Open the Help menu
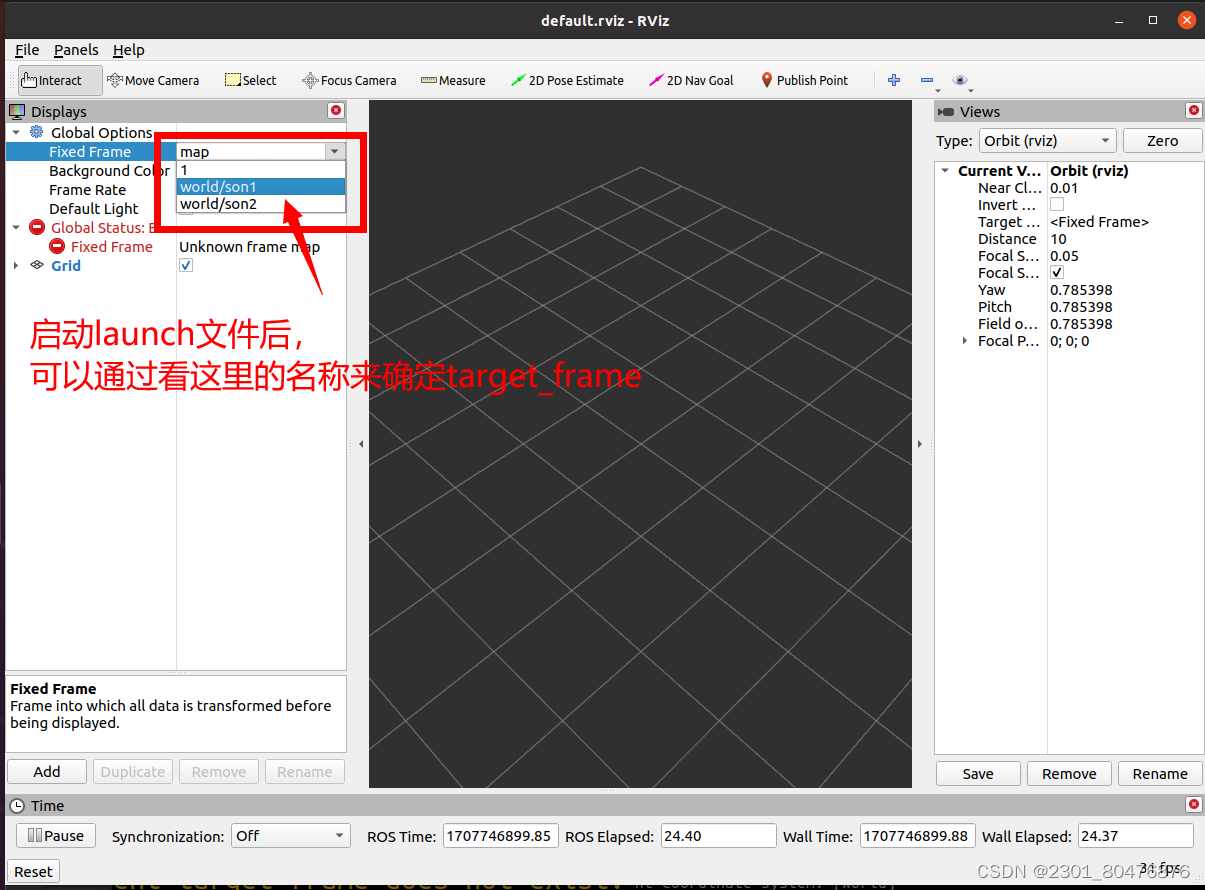The height and width of the screenshot is (890, 1205). tap(128, 49)
